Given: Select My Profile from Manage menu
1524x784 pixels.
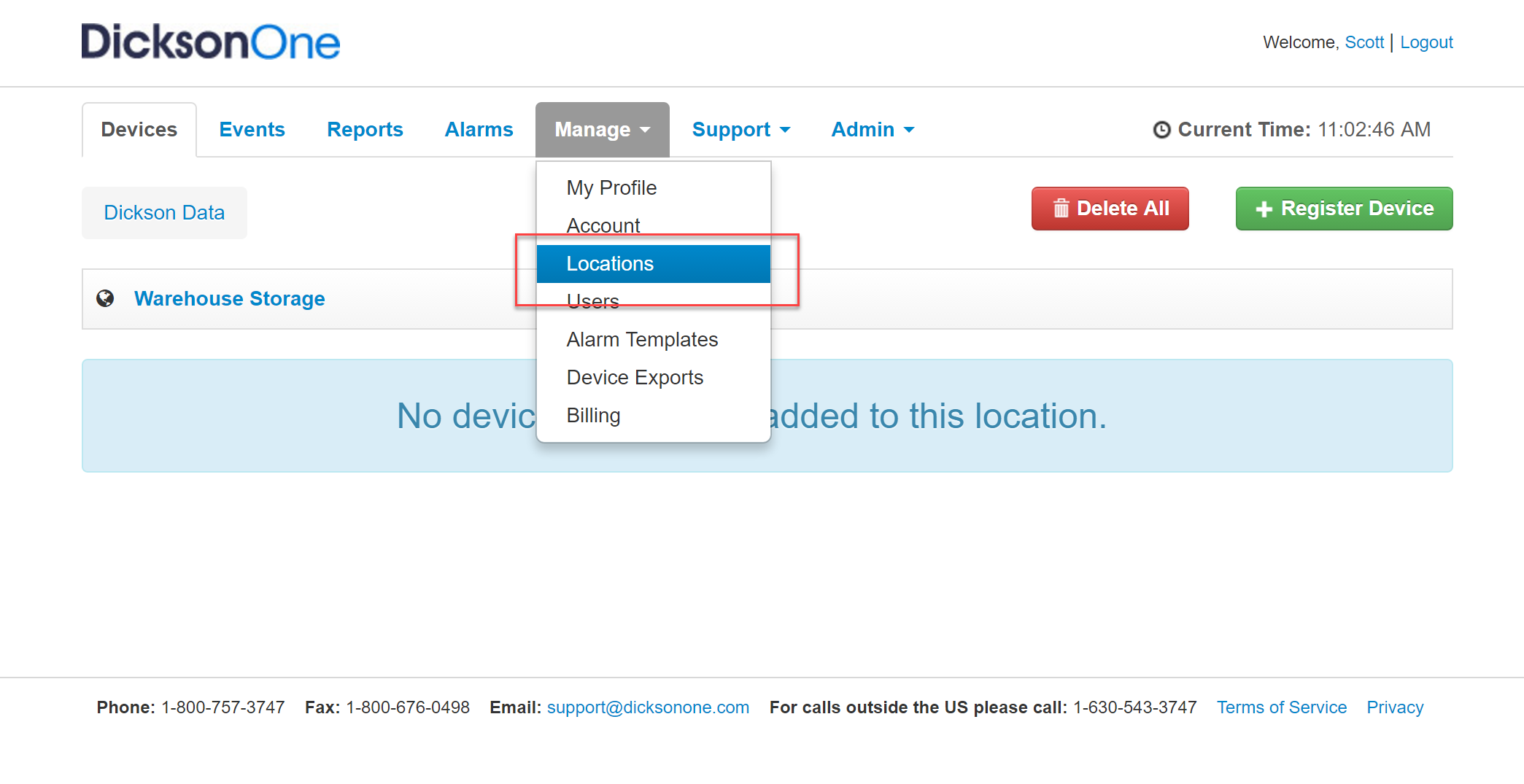Looking at the screenshot, I should click(x=654, y=187).
